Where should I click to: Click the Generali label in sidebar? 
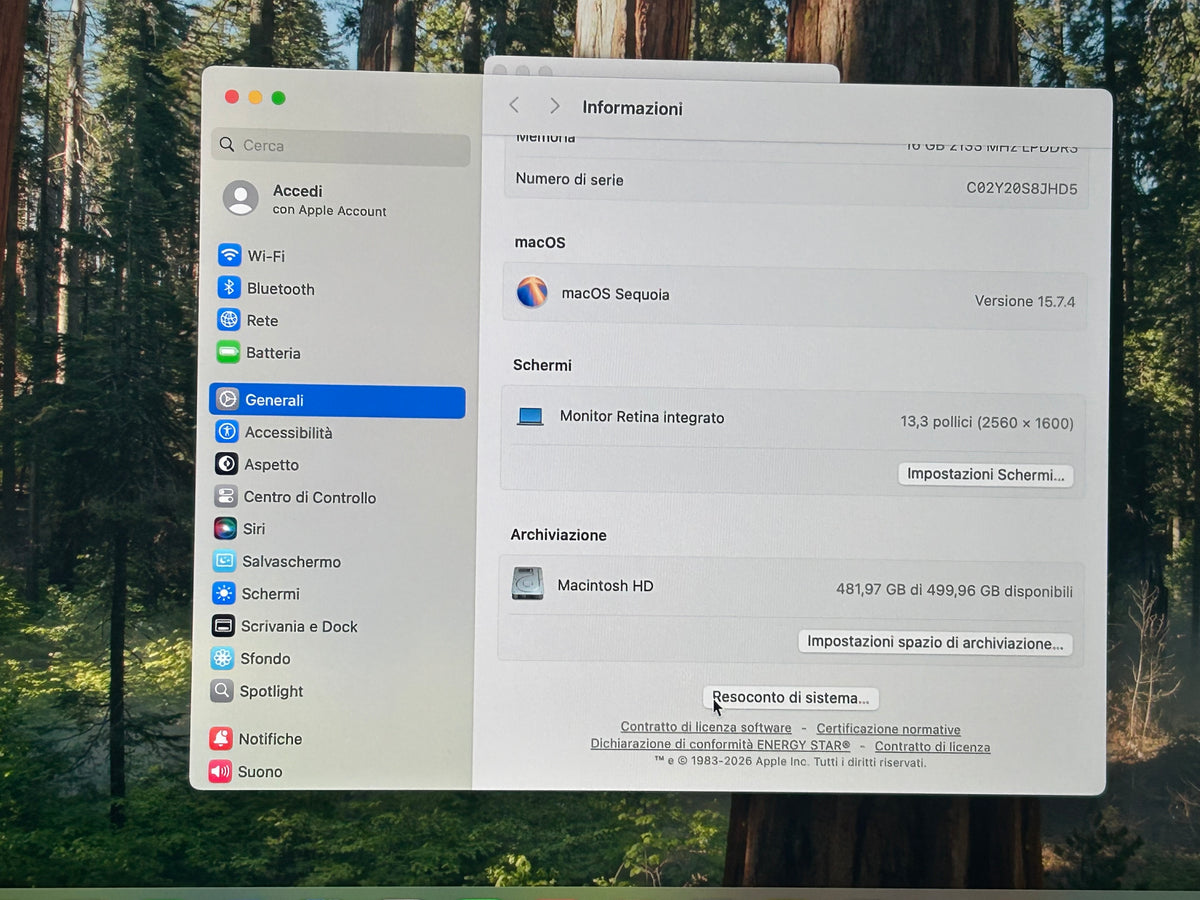(274, 400)
